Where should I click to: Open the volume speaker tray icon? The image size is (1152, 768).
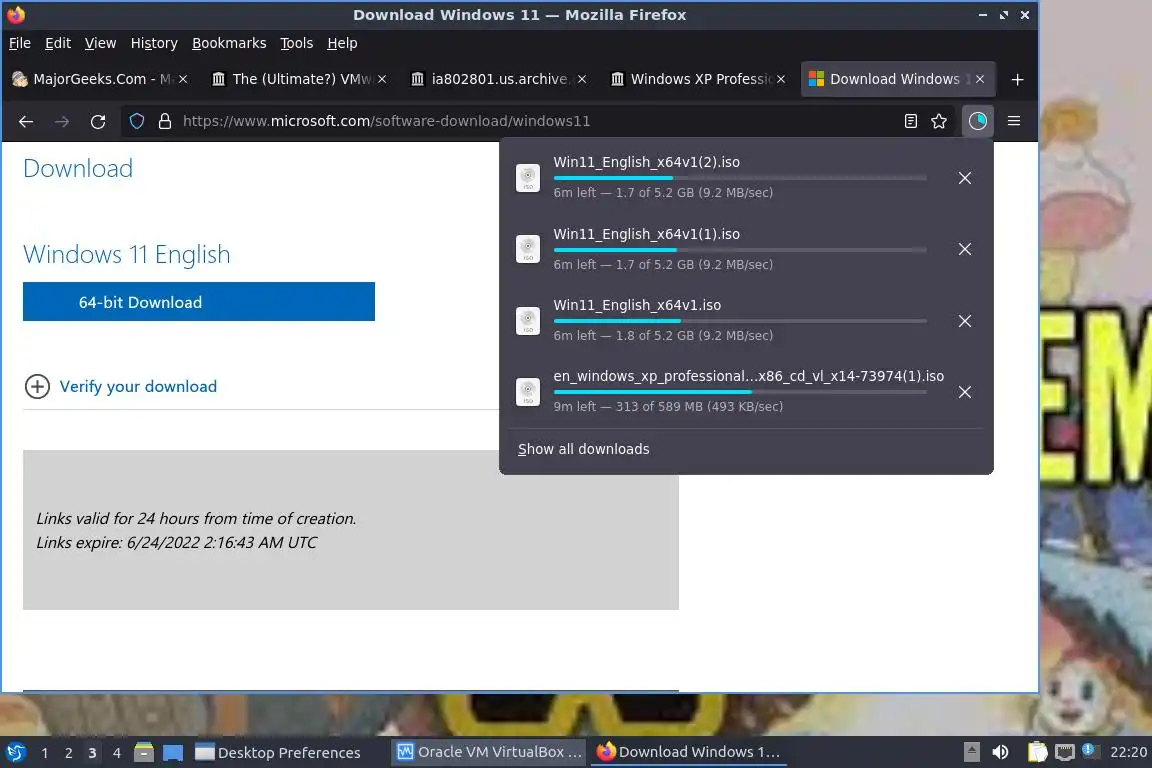[x=1000, y=752]
